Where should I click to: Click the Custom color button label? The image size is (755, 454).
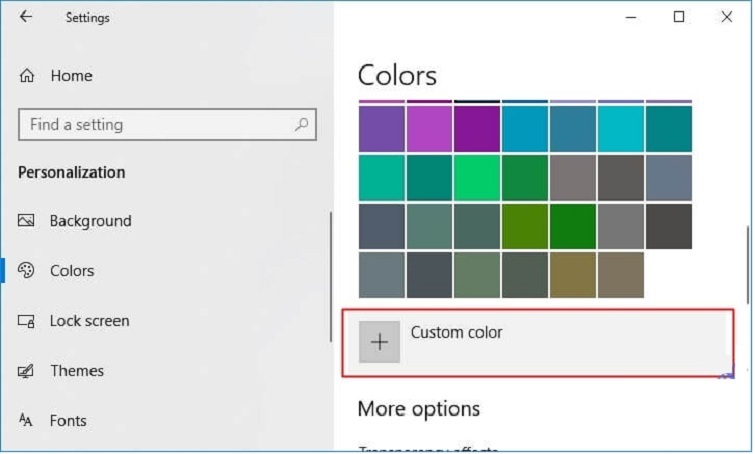[x=456, y=332]
